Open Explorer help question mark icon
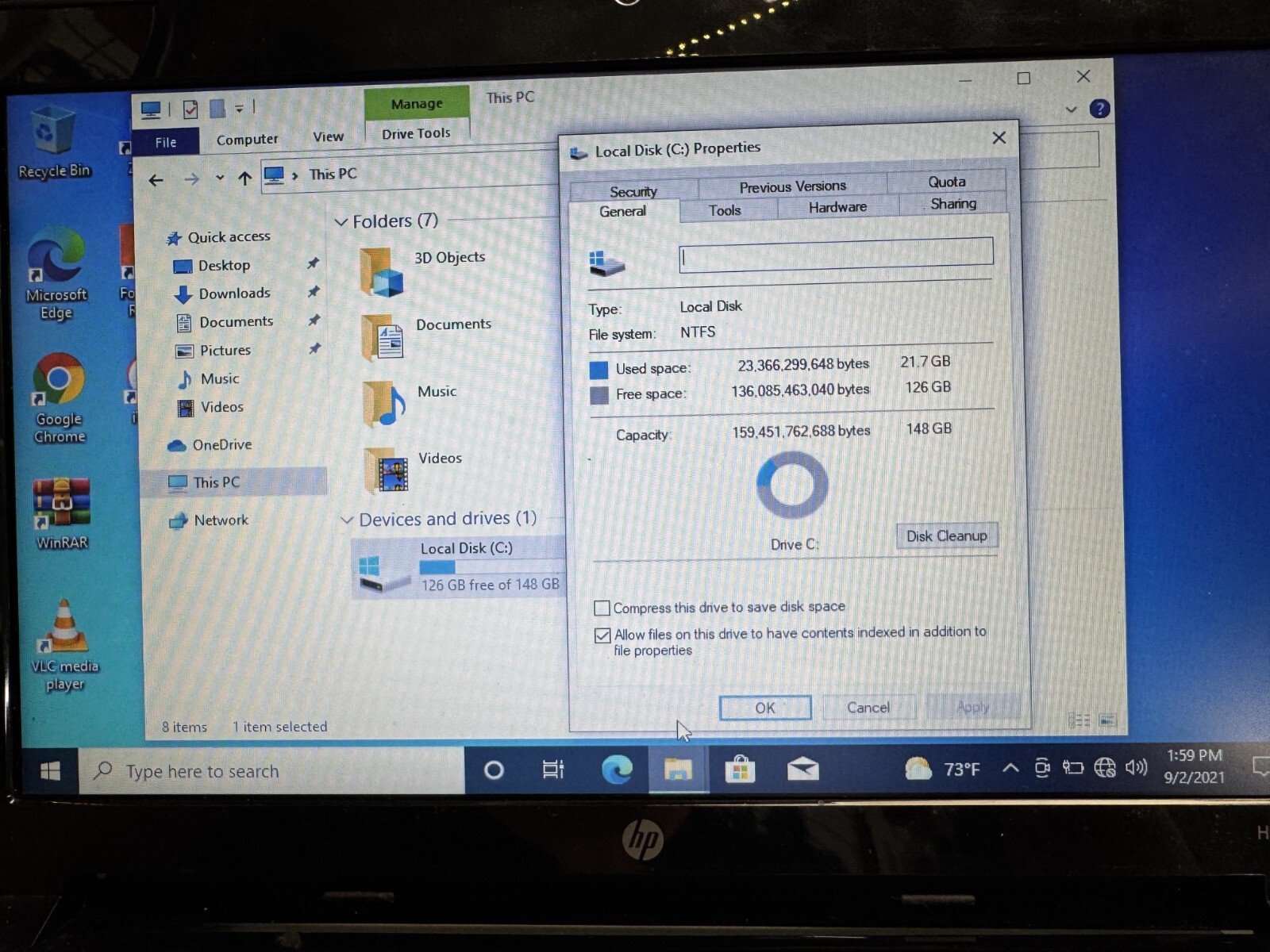This screenshot has width=1270, height=952. pyautogui.click(x=1099, y=109)
